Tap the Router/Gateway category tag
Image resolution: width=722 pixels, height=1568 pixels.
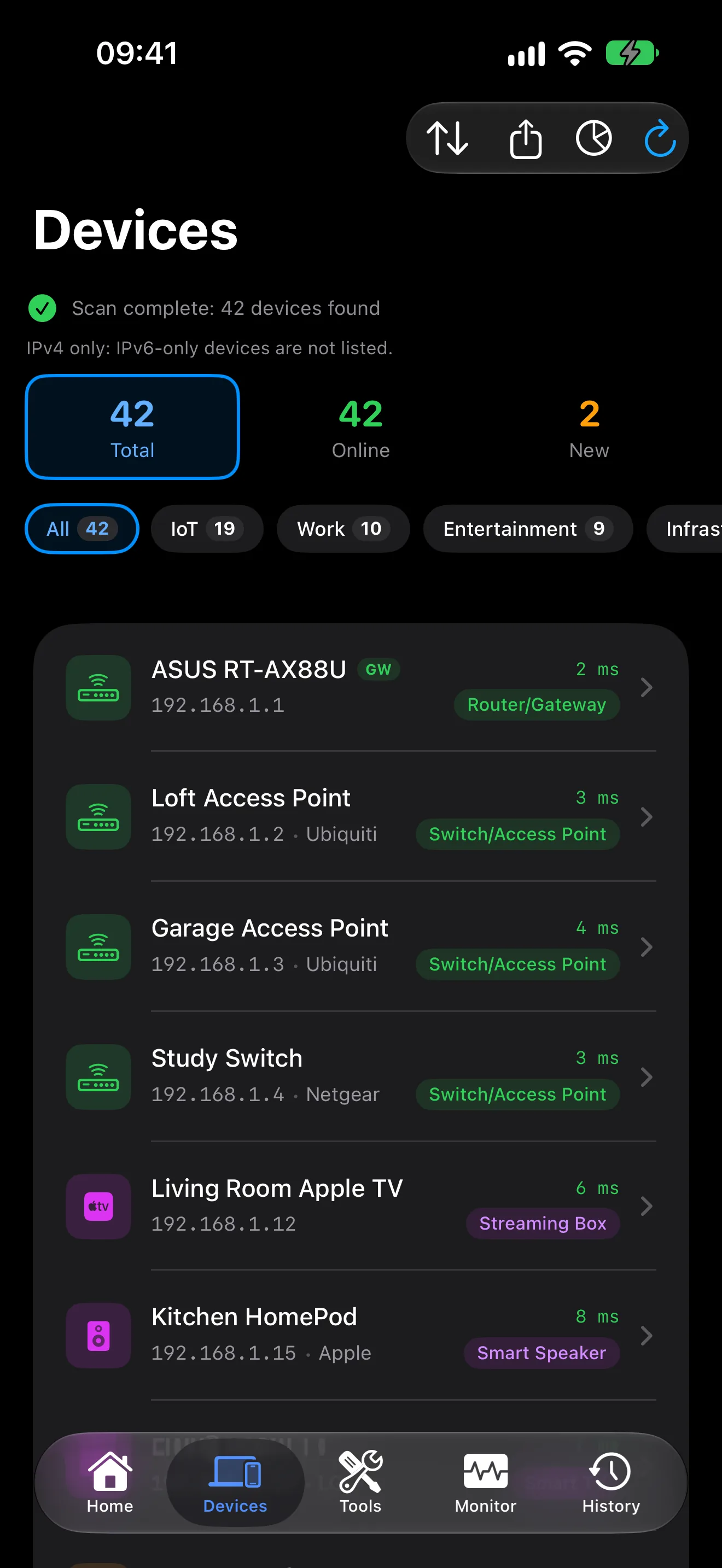[537, 705]
